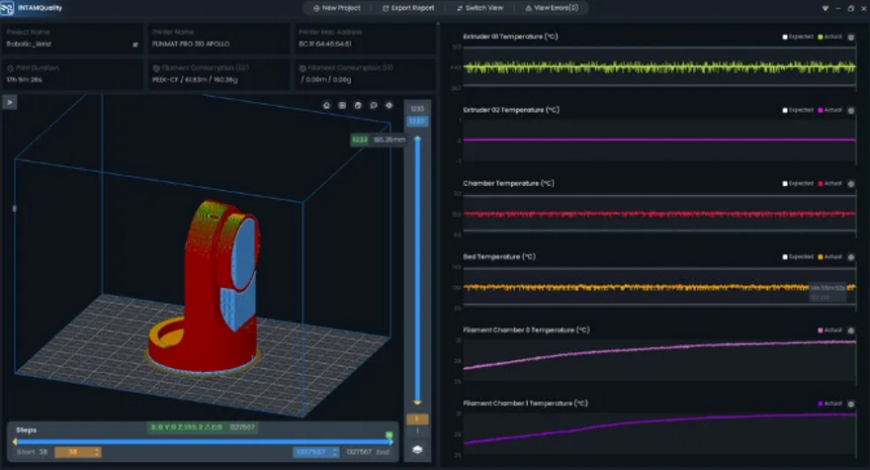Toggle Actual legend on Extruder 02 chart
The height and width of the screenshot is (470, 870).
(x=829, y=110)
